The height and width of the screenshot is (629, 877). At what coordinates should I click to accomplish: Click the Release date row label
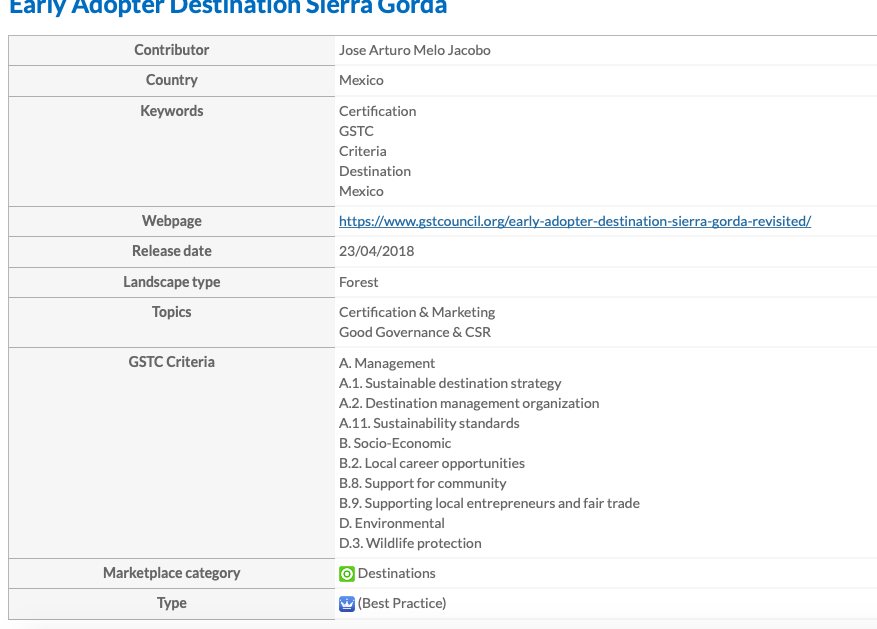pyautogui.click(x=172, y=251)
